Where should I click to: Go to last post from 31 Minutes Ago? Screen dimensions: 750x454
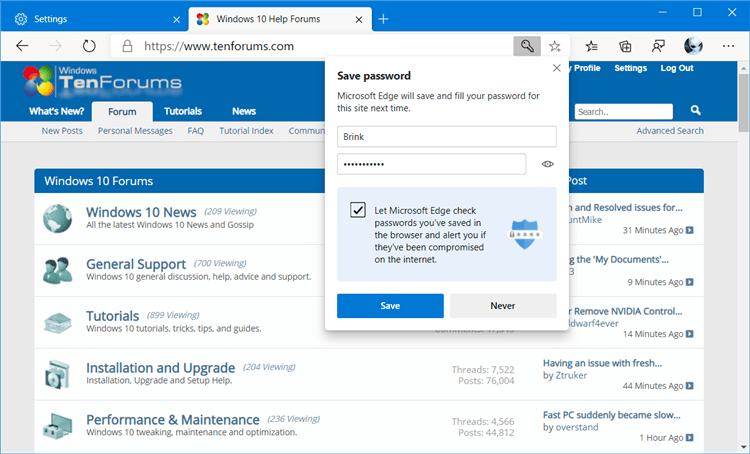(x=690, y=230)
